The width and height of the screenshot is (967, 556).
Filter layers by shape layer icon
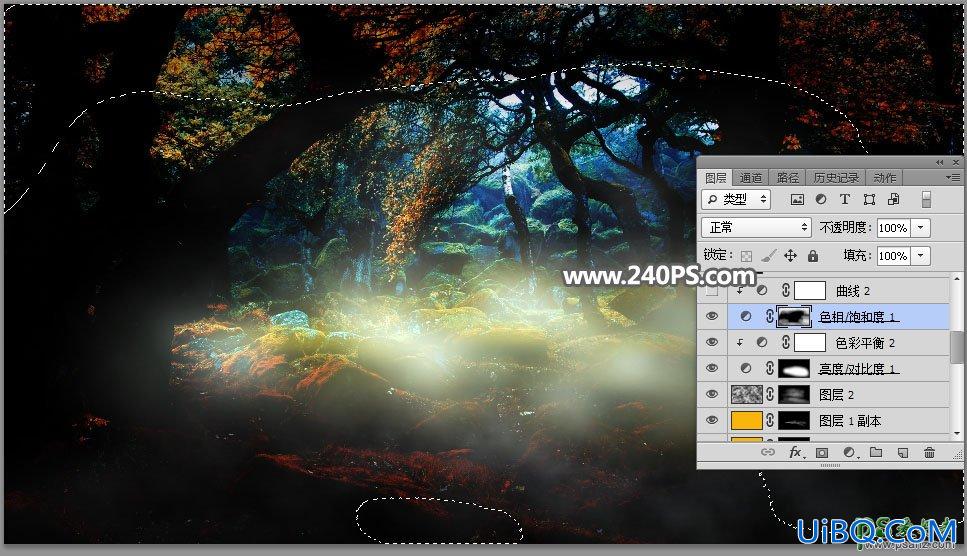(x=869, y=199)
